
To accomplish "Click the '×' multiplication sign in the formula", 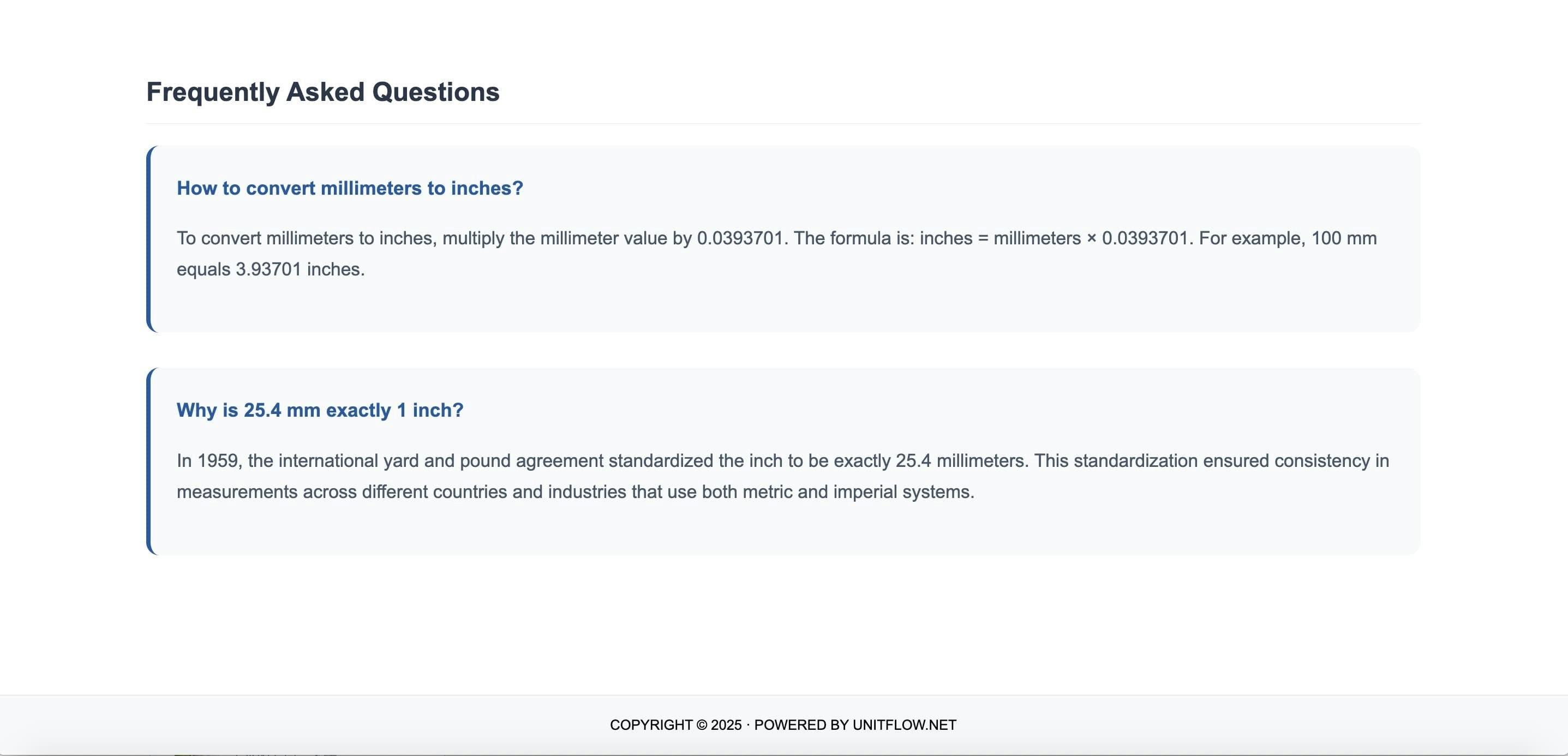I will pyautogui.click(x=1091, y=238).
